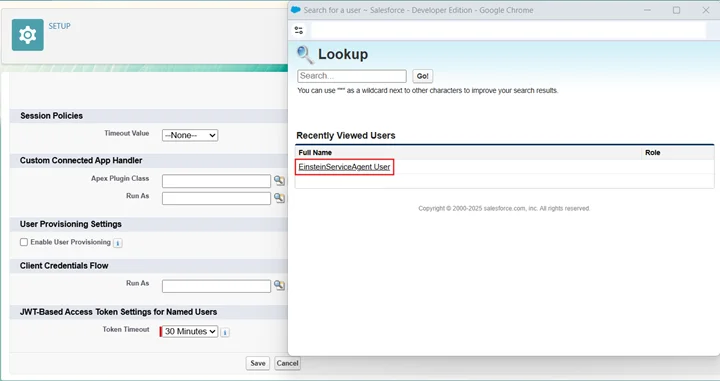This screenshot has width=720, height=381.
Task: Focus the Lookup search box
Action: pos(352,76)
